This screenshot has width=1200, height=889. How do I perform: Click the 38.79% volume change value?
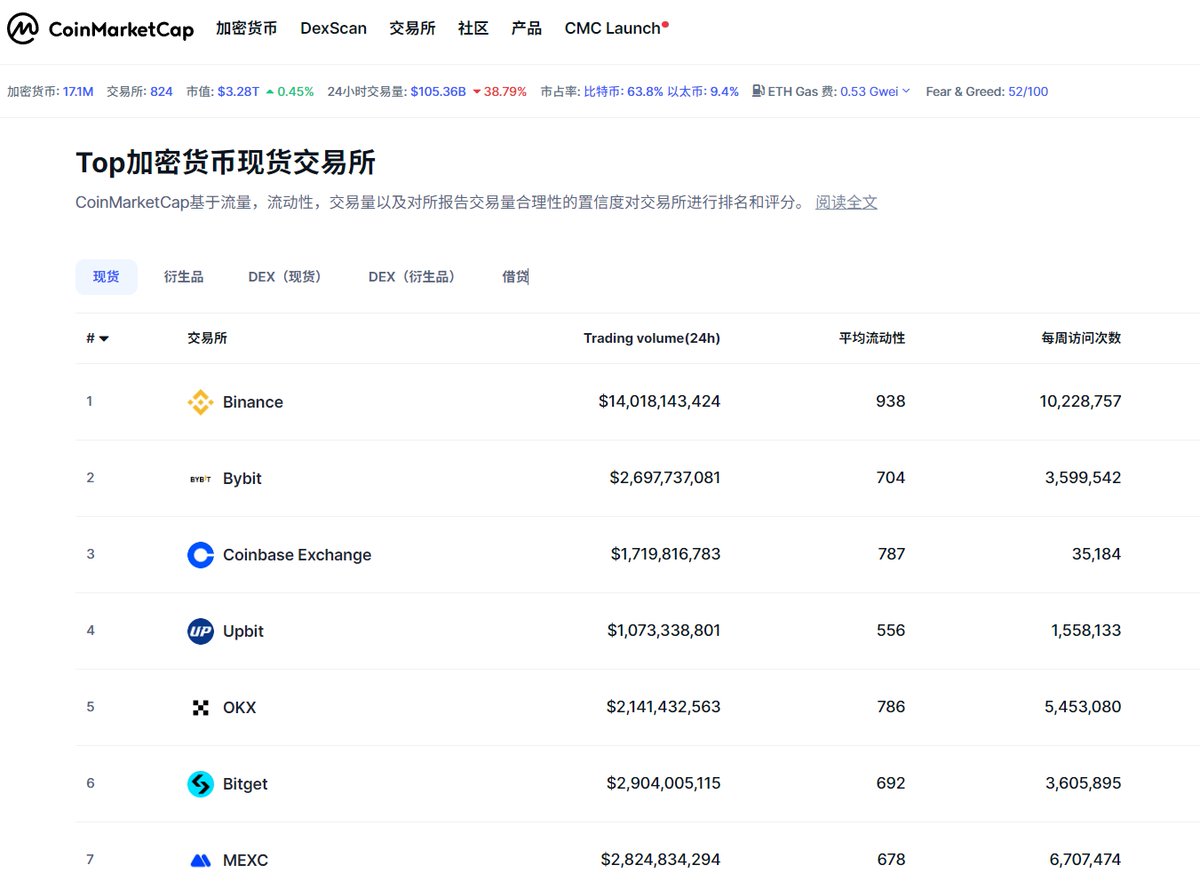(505, 91)
